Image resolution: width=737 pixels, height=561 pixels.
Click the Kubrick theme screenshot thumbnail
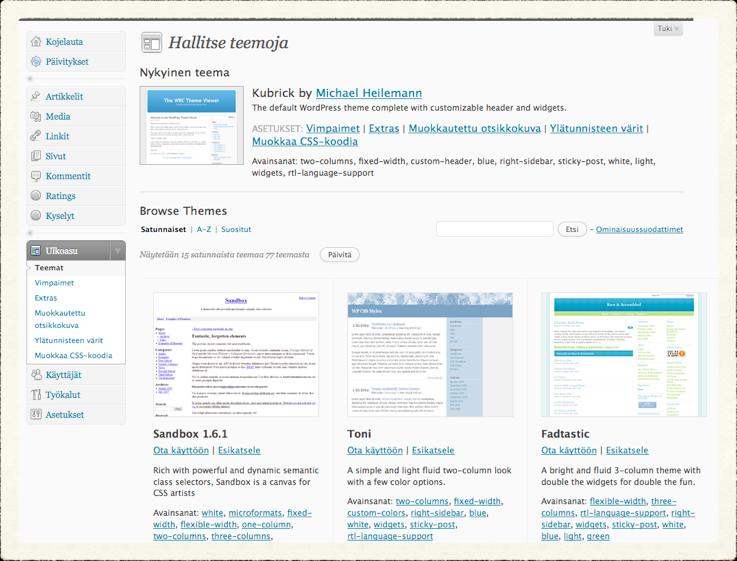coord(191,125)
